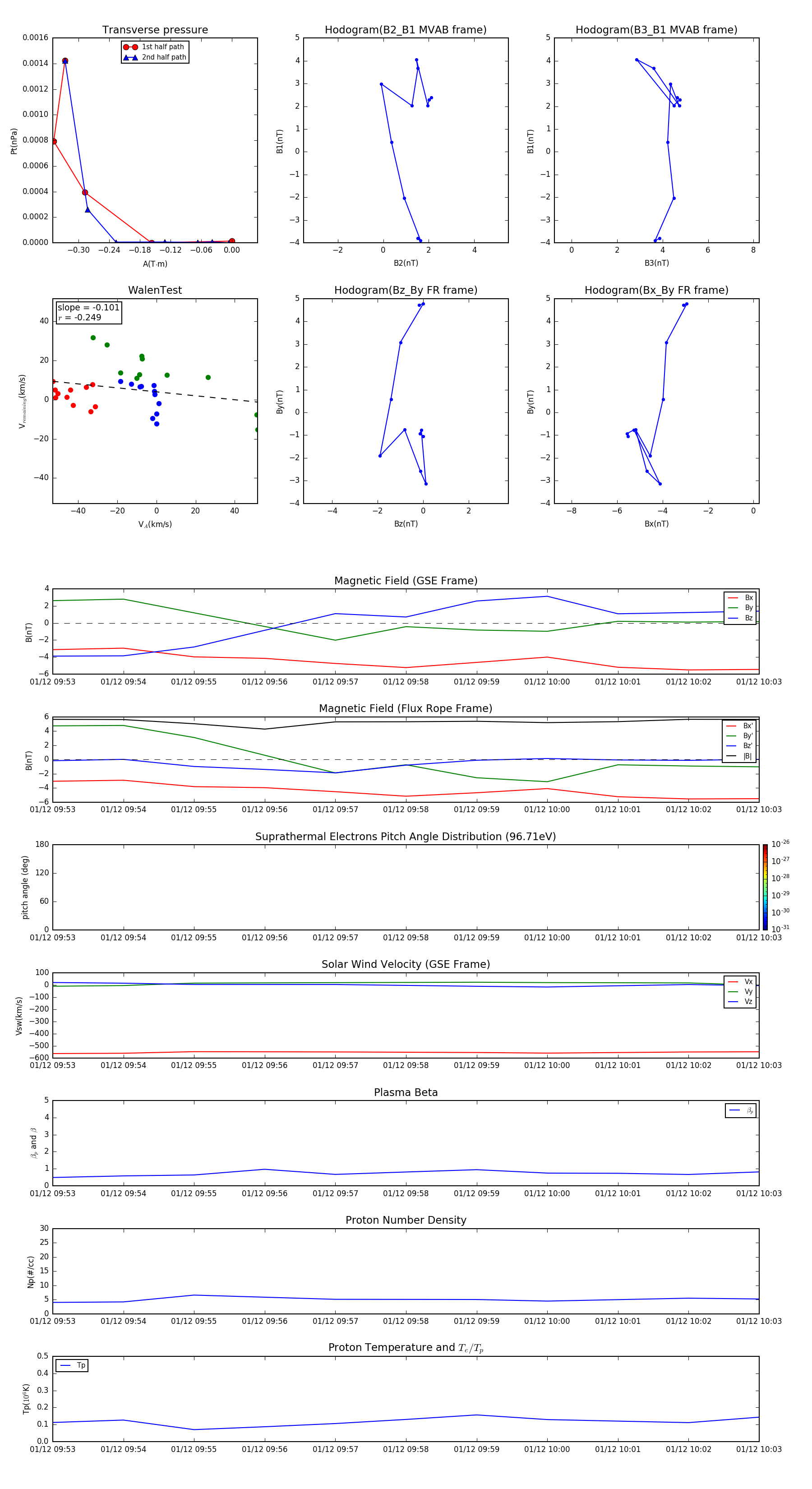The image size is (812, 1489).
Task: Click 'By' in GSE magnetic field legend
Action: coord(741,607)
